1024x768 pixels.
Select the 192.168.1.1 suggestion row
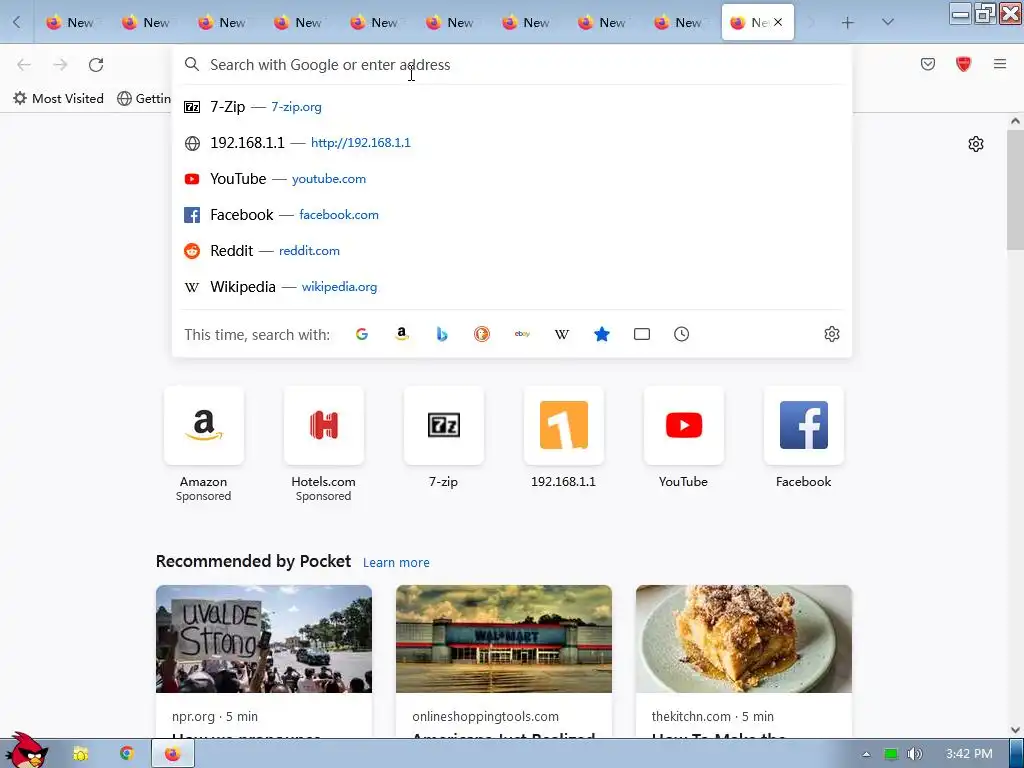coord(512,143)
